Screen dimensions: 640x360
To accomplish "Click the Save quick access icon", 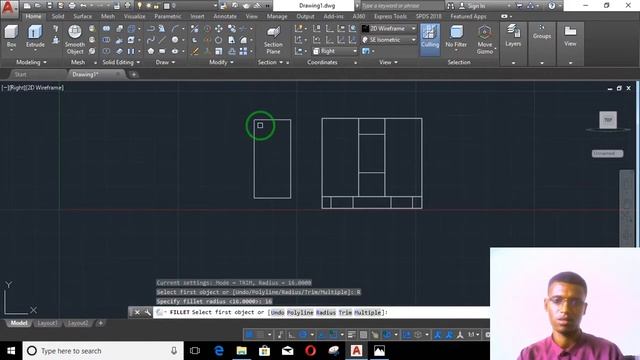I will click(x=49, y=6).
